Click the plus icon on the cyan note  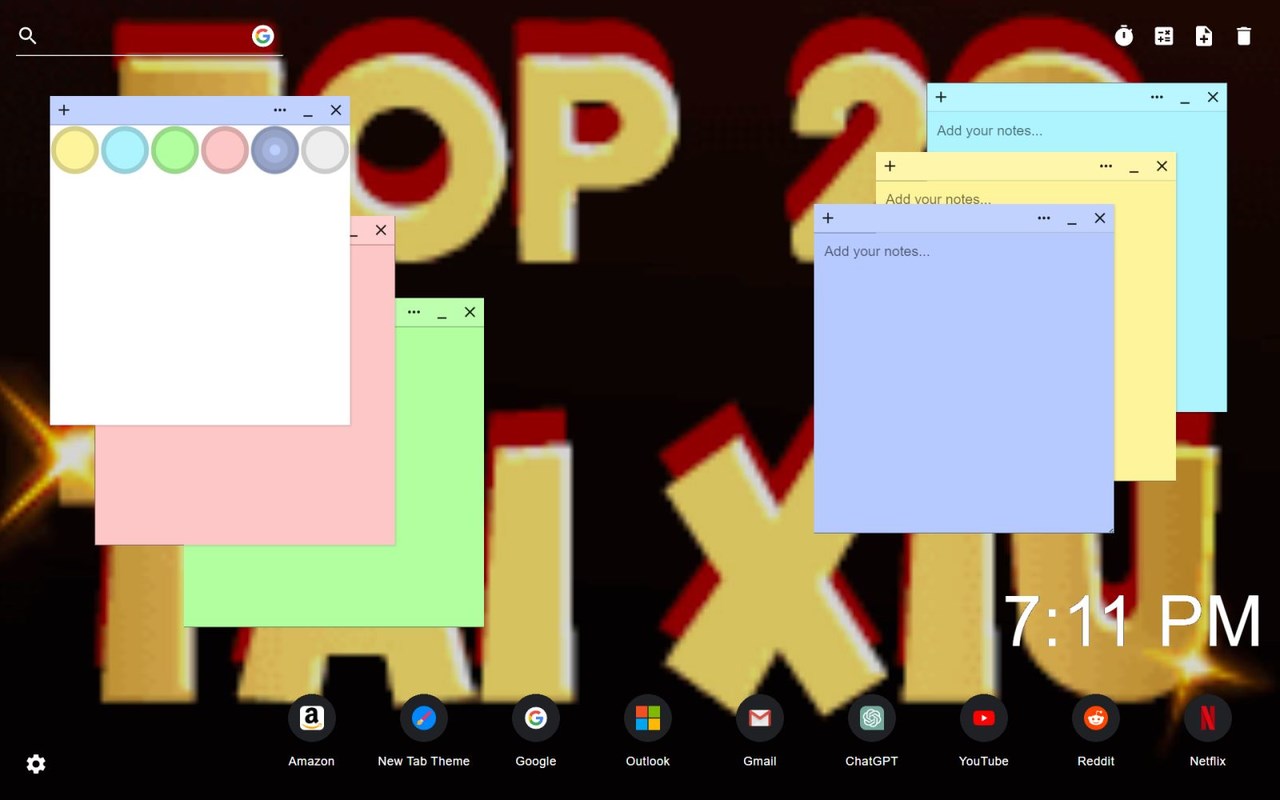tap(941, 97)
